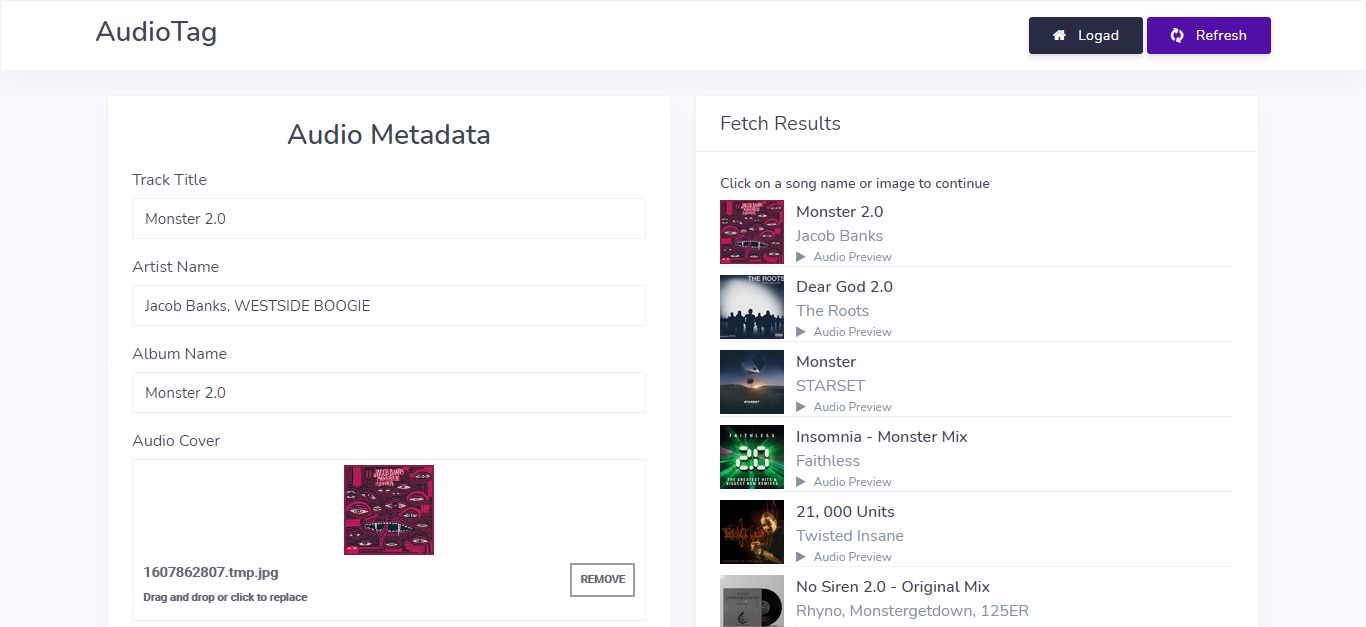The image size is (1366, 627).
Task: Click the refresh arrows icon
Action: tap(1177, 35)
